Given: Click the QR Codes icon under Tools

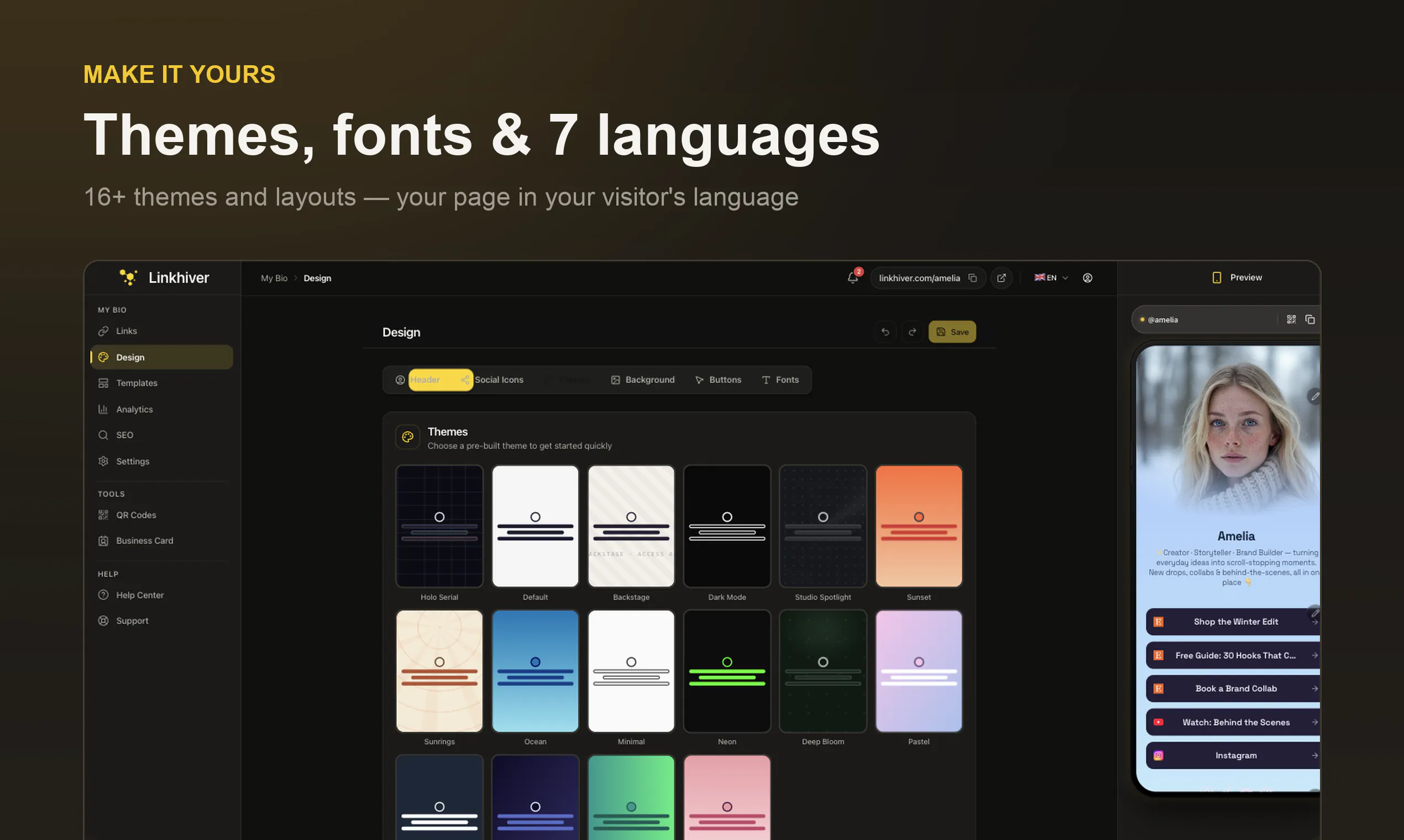Looking at the screenshot, I should (103, 515).
